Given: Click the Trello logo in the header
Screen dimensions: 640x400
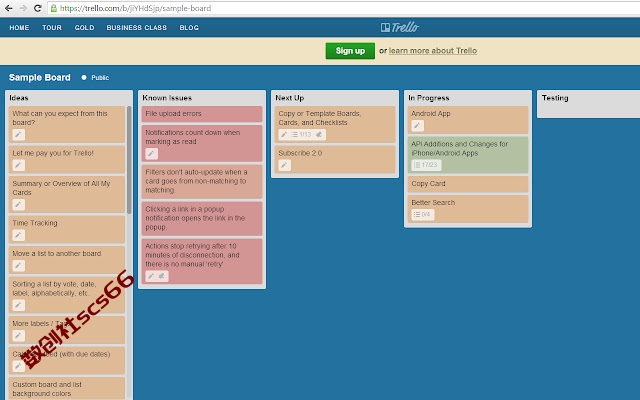Looking at the screenshot, I should 400,27.
